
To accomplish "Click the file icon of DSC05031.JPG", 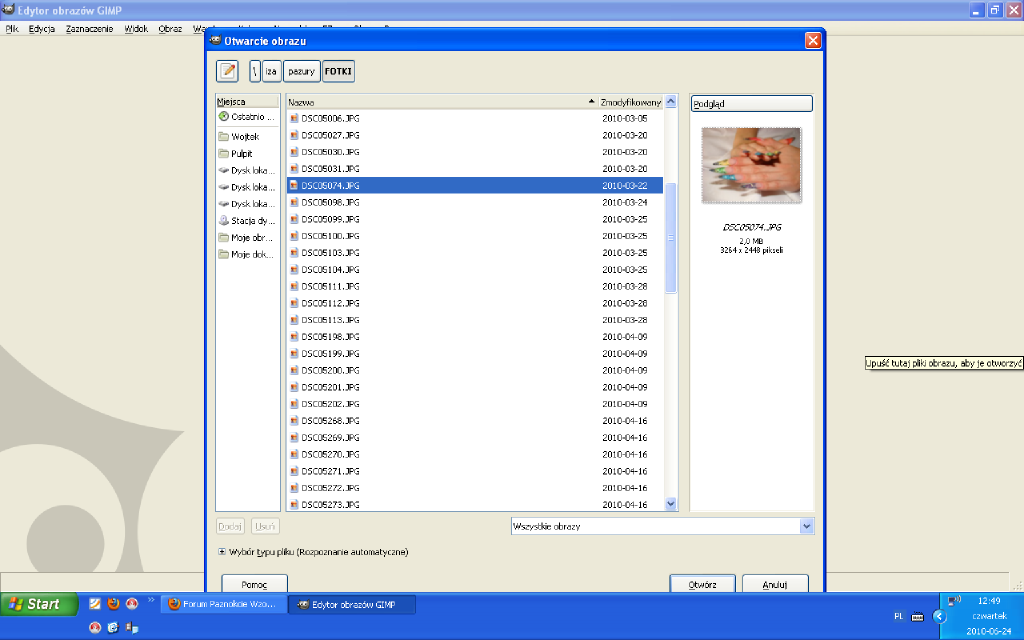I will point(294,168).
